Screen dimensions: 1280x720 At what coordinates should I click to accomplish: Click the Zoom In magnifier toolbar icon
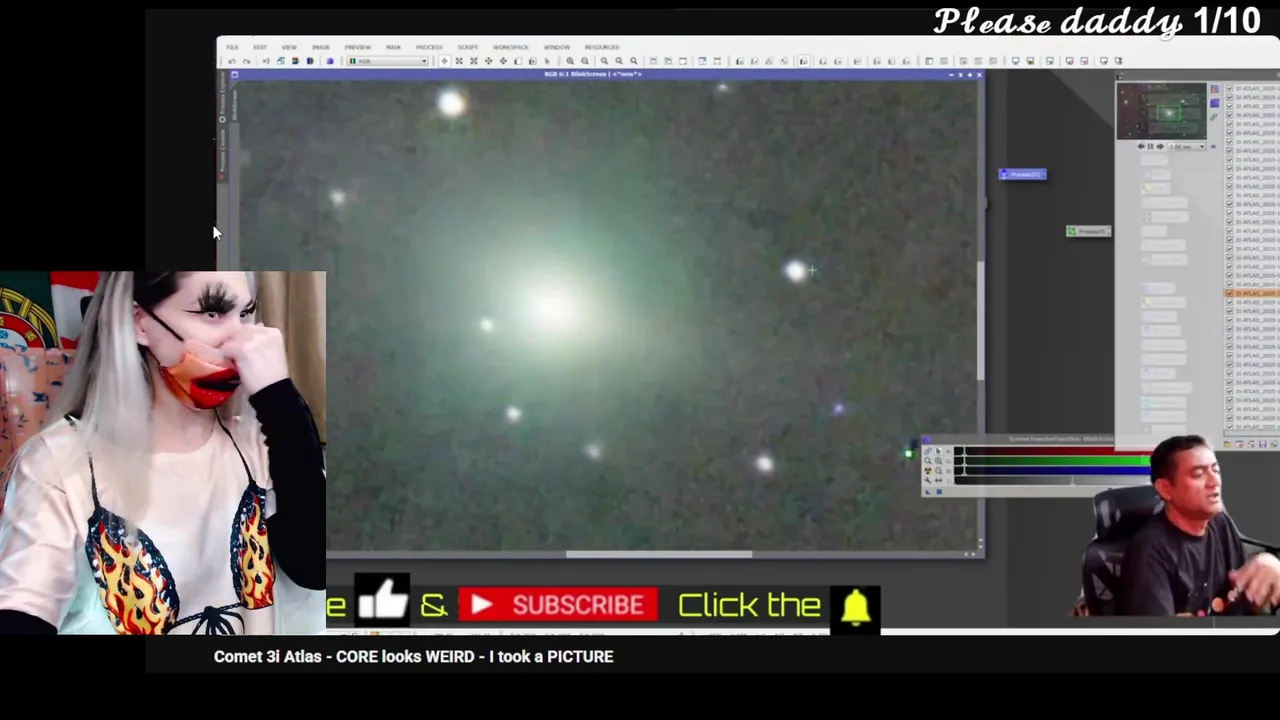click(x=570, y=61)
